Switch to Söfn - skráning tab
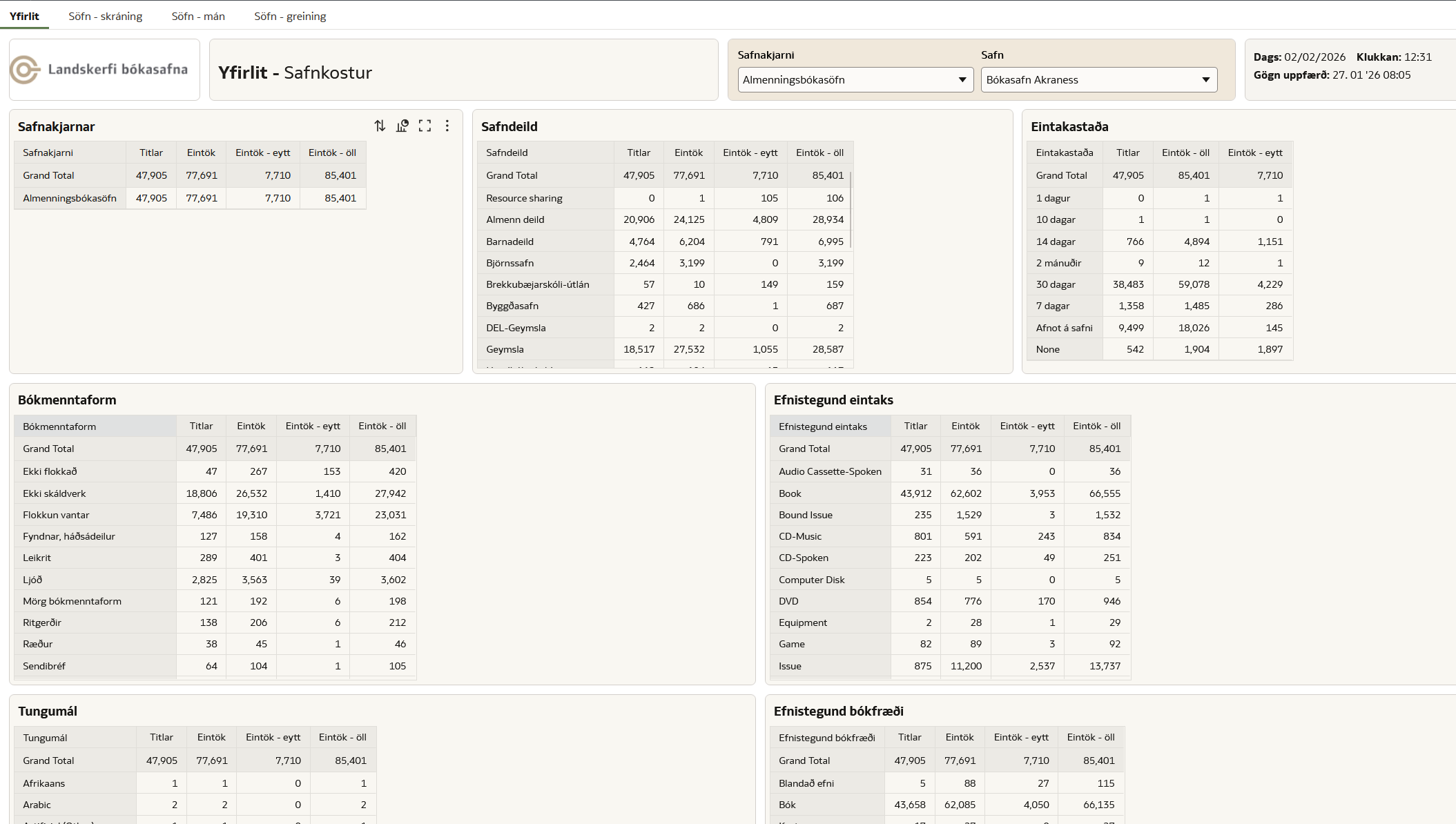 [105, 16]
